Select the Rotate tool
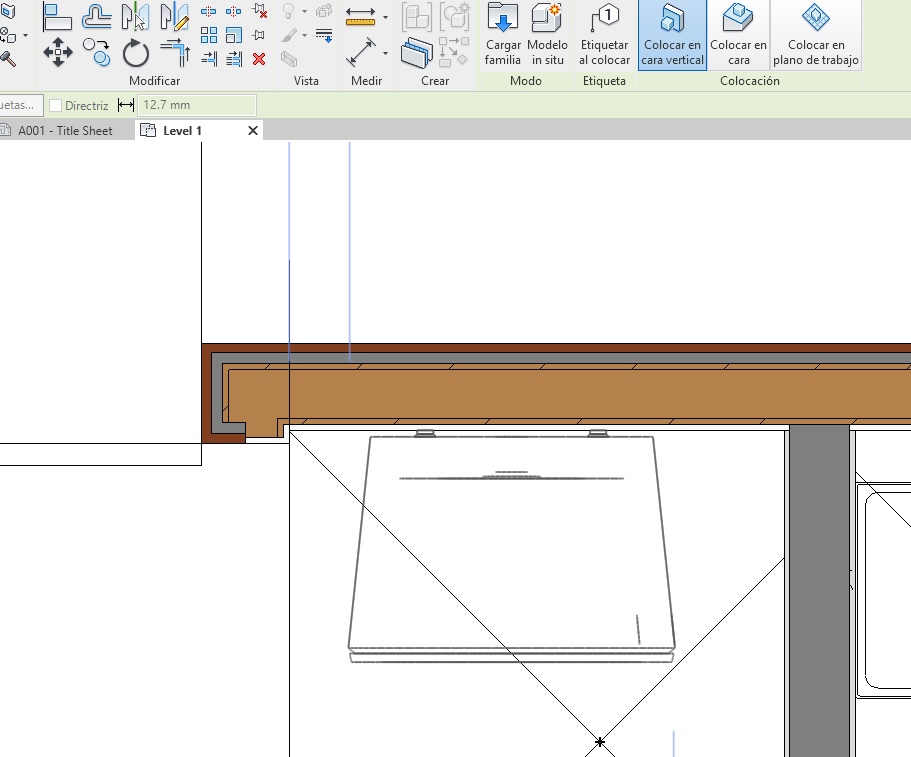 (x=135, y=51)
